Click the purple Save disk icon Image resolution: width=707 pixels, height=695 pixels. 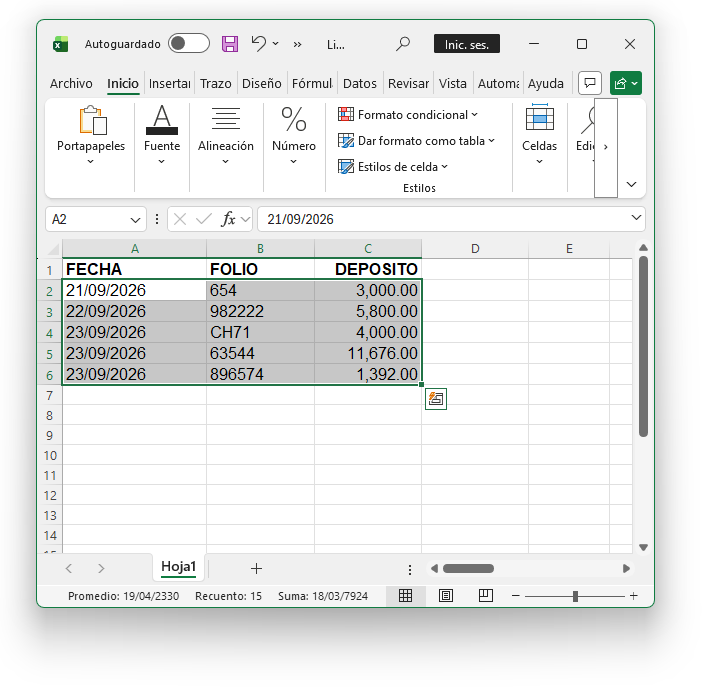230,44
